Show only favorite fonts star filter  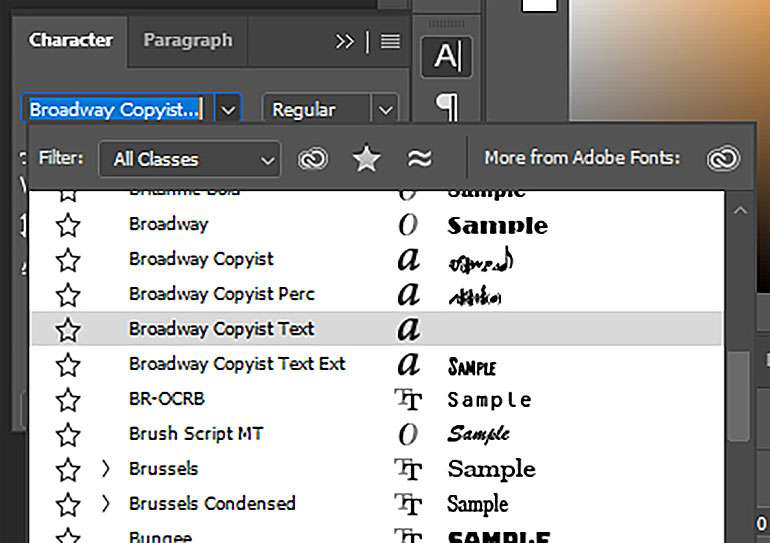coord(366,159)
